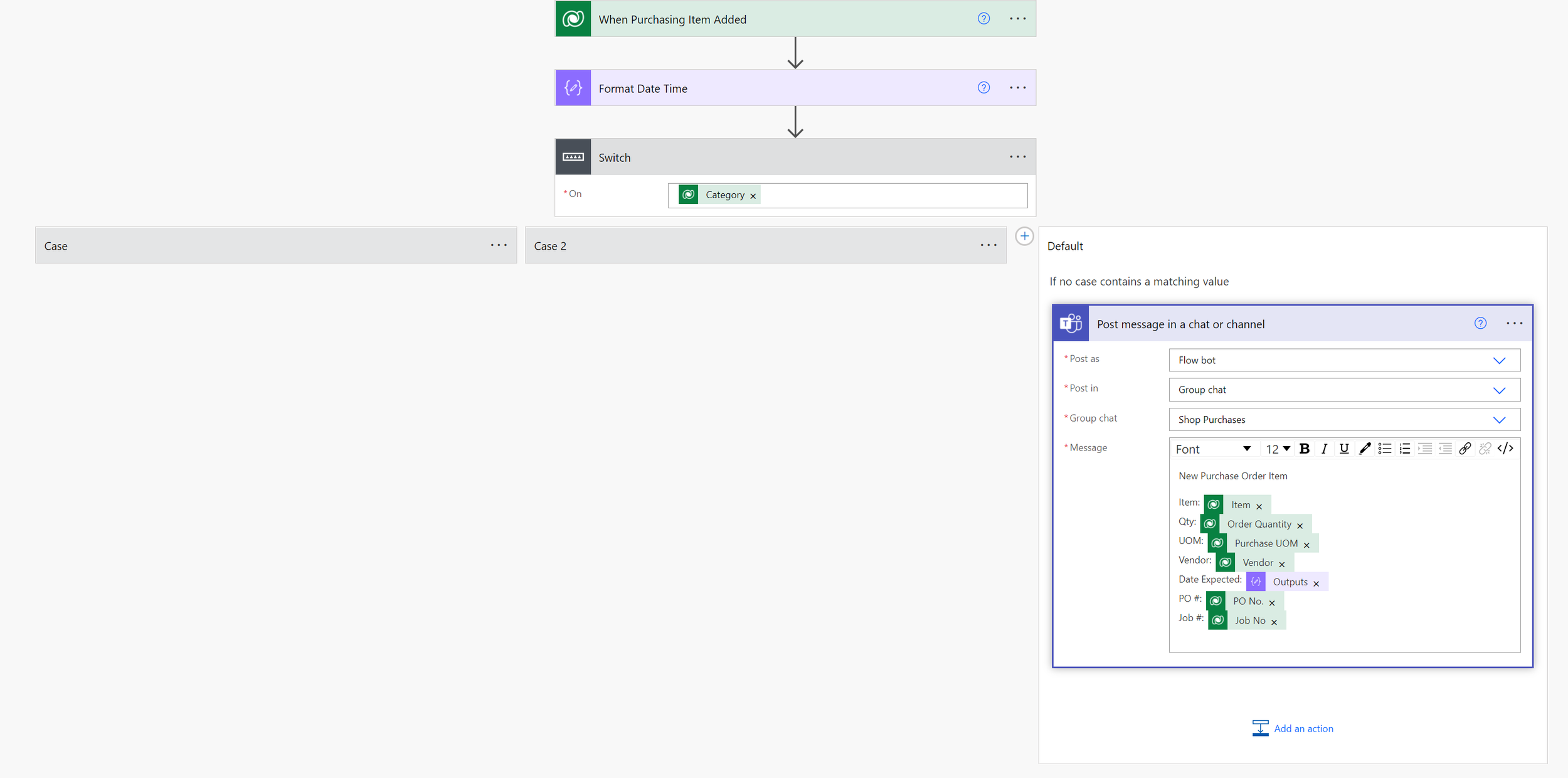Expand the Post as dropdown
Viewport: 1568px width, 778px height.
tap(1499, 360)
